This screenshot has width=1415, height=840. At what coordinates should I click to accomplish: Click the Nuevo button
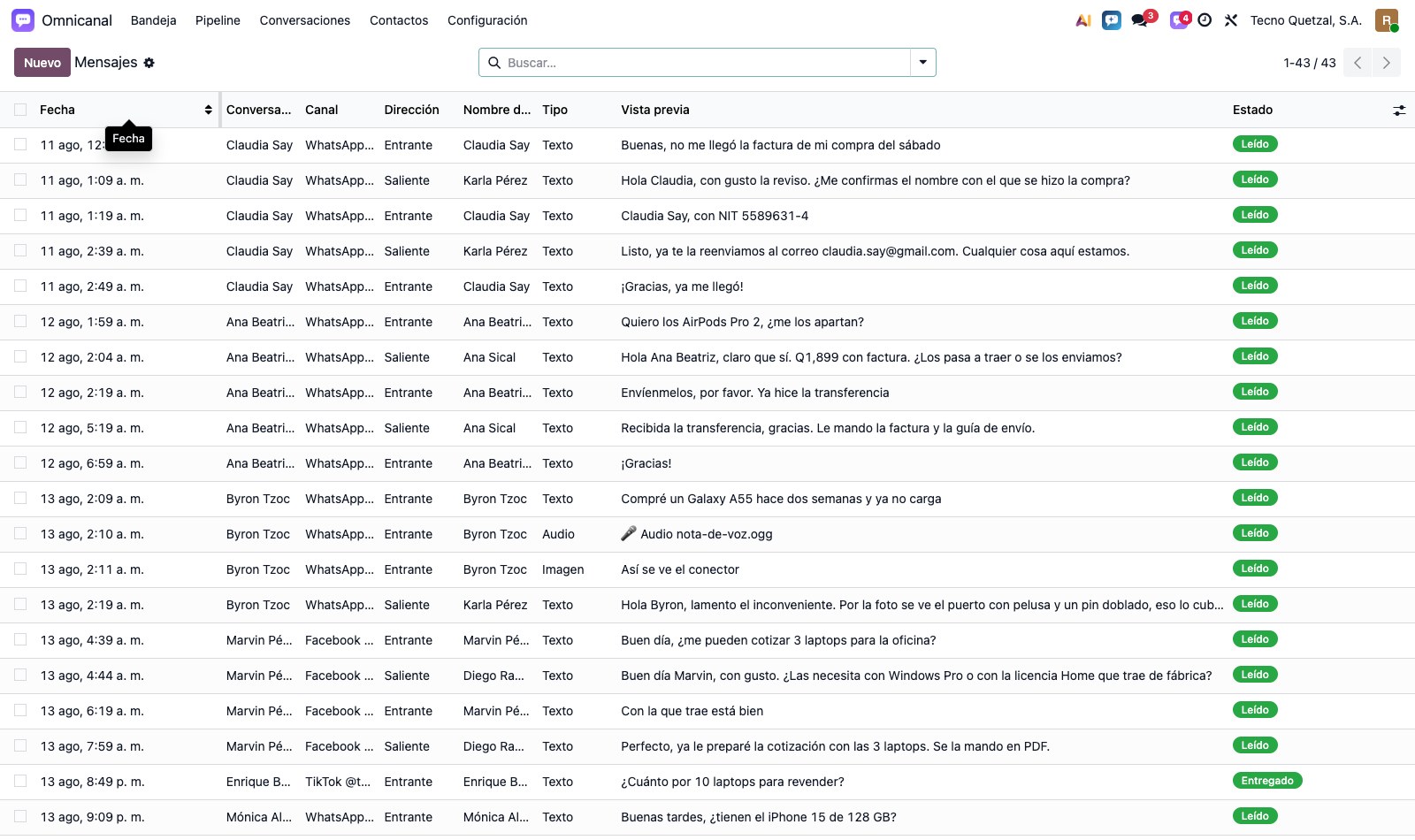click(x=42, y=63)
